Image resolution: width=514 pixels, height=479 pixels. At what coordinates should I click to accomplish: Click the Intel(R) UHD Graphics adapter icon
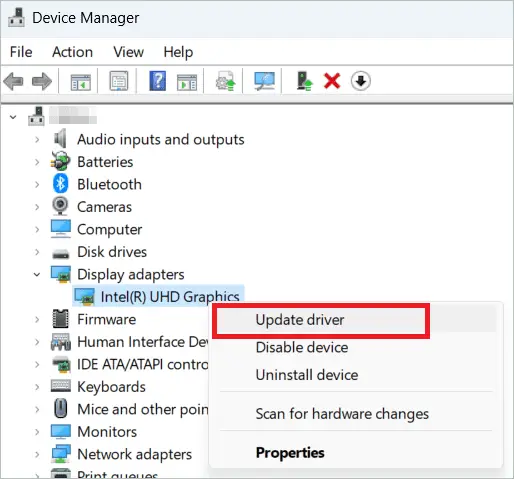[x=84, y=297]
